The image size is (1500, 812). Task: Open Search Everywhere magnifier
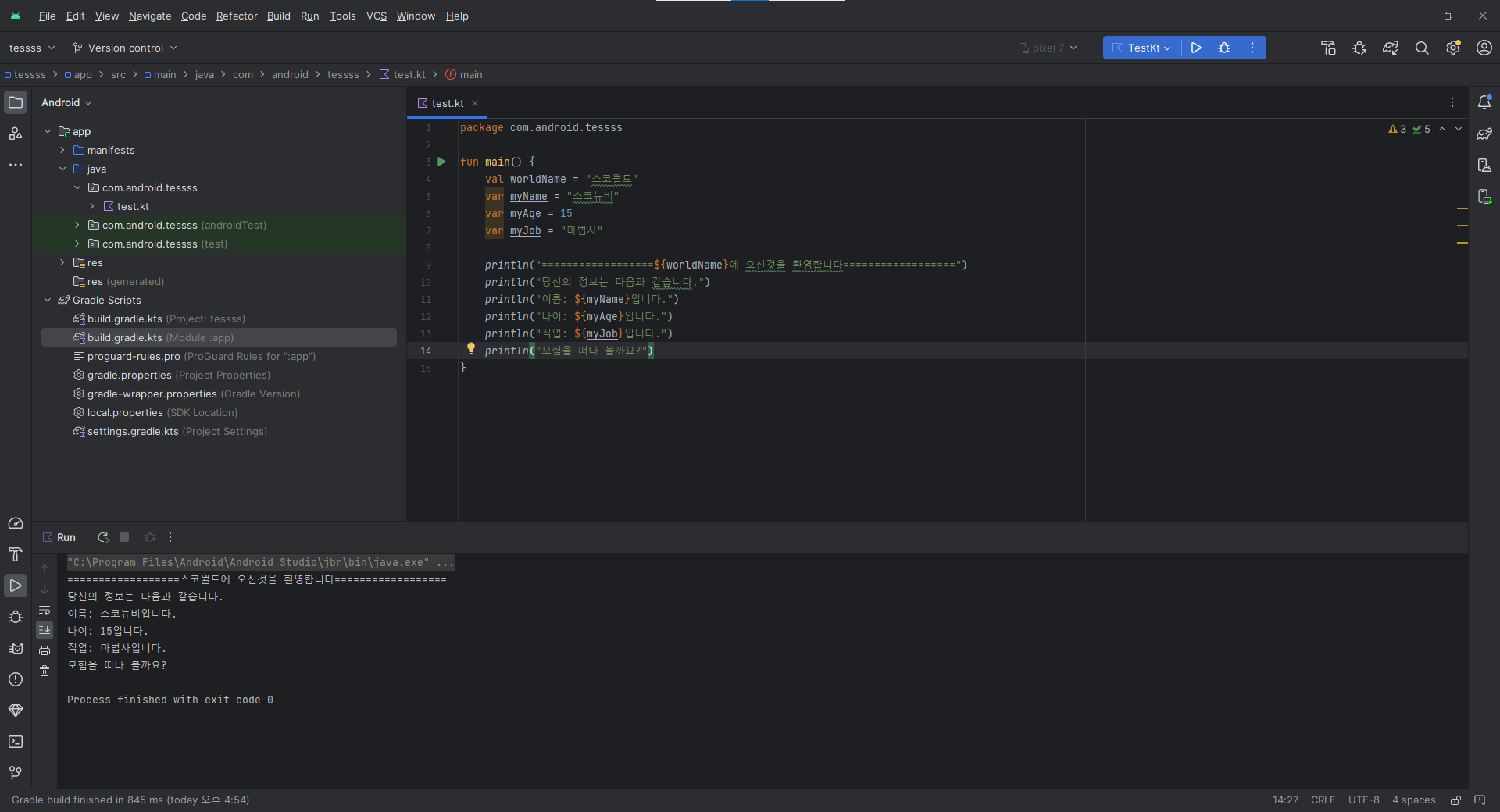pyautogui.click(x=1422, y=48)
